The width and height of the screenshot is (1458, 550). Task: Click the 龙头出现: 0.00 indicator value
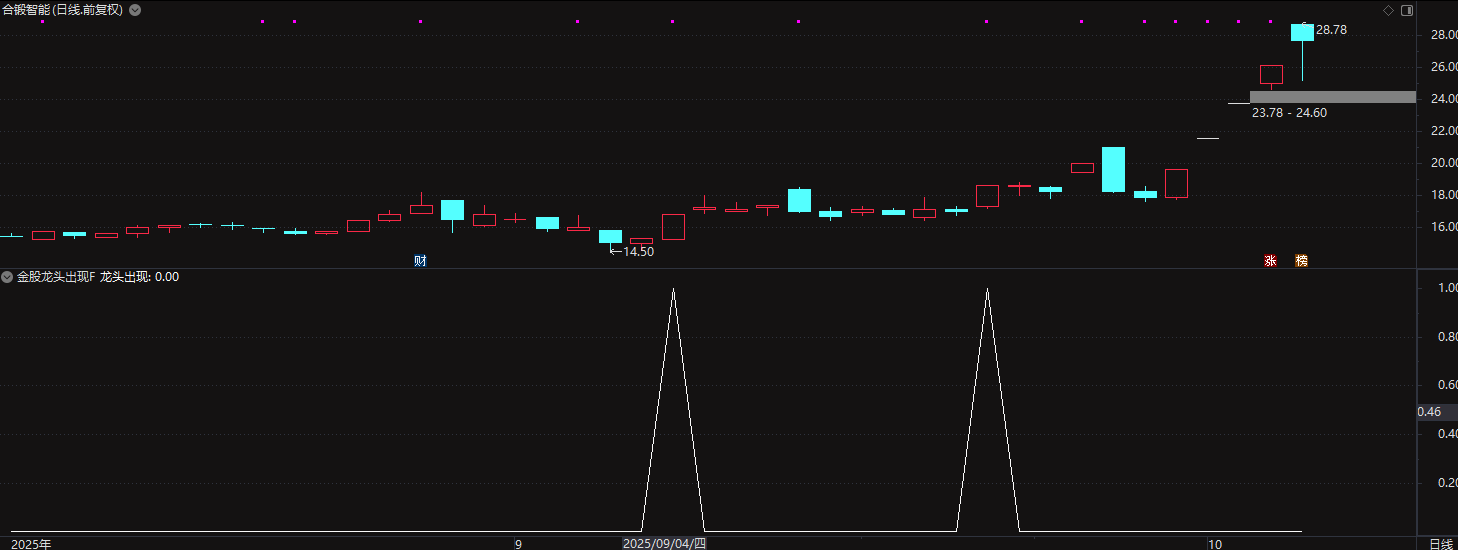point(140,277)
